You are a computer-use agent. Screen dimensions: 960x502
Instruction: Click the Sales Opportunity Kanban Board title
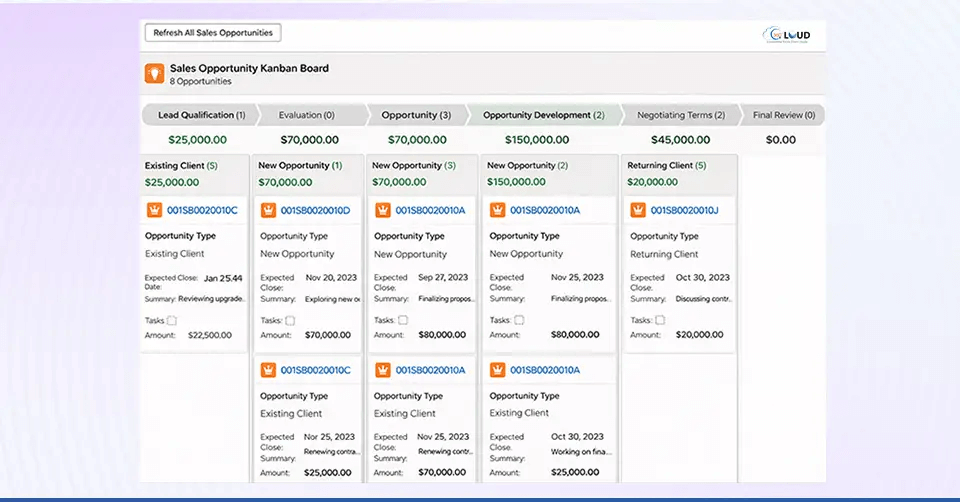pyautogui.click(x=249, y=69)
